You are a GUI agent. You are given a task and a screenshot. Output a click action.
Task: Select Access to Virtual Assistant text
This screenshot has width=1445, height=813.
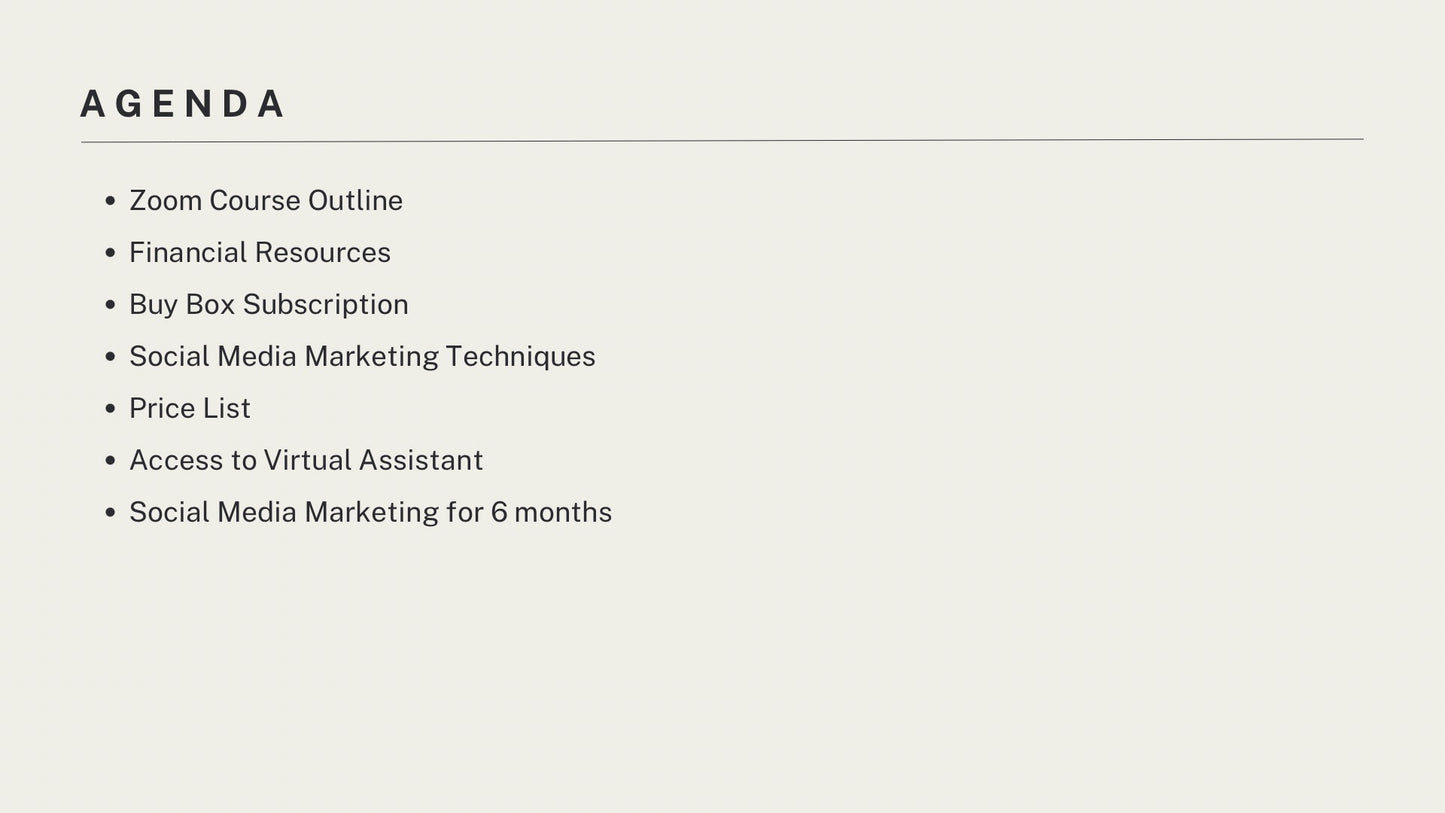(x=306, y=460)
